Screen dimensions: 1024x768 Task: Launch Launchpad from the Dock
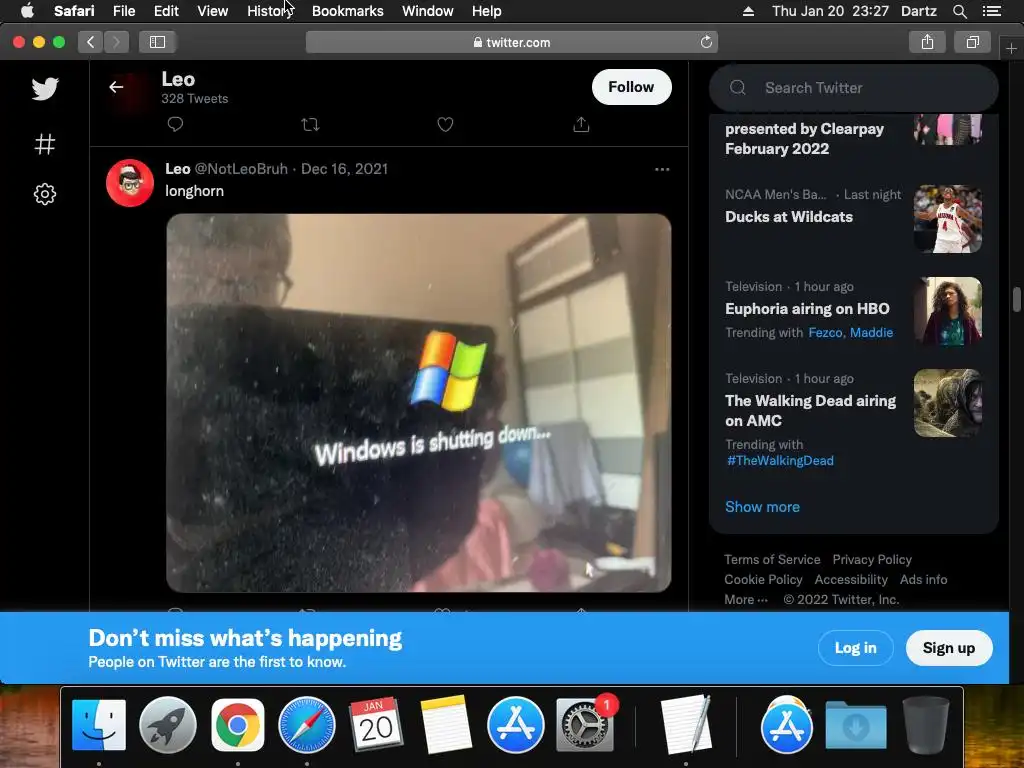168,725
